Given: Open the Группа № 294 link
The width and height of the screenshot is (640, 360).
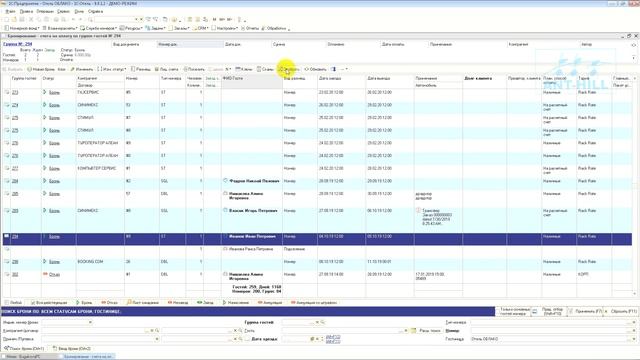Looking at the screenshot, I should point(18,44).
